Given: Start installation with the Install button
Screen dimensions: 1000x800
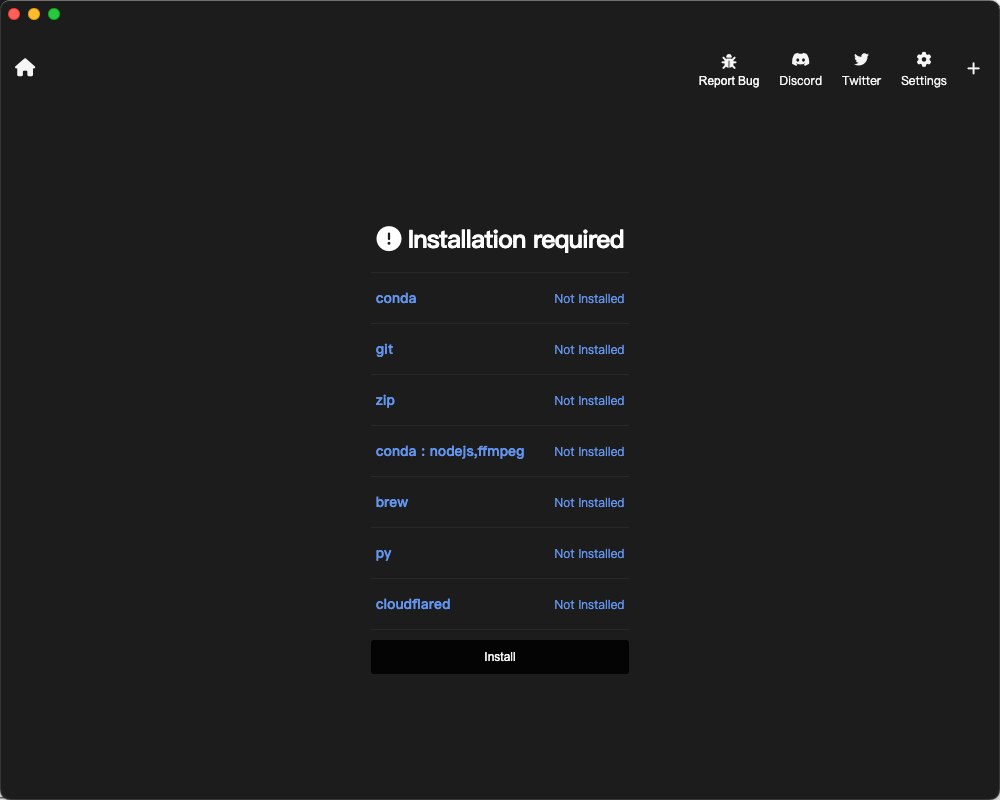Looking at the screenshot, I should (500, 656).
